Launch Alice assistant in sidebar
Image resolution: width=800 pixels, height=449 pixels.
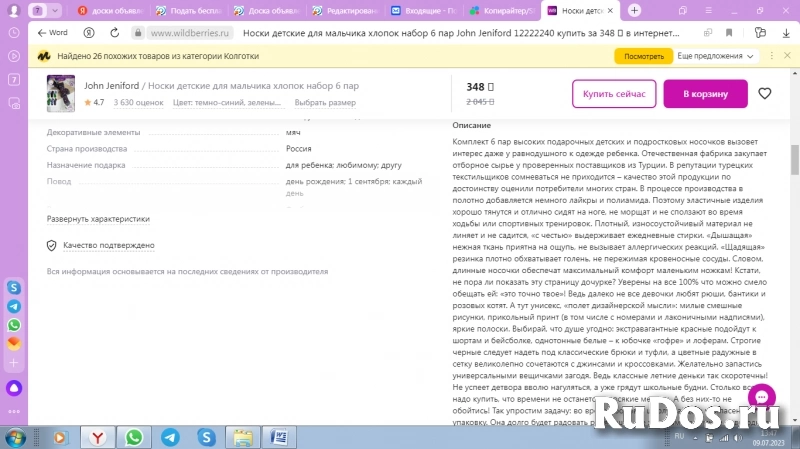coord(14,388)
